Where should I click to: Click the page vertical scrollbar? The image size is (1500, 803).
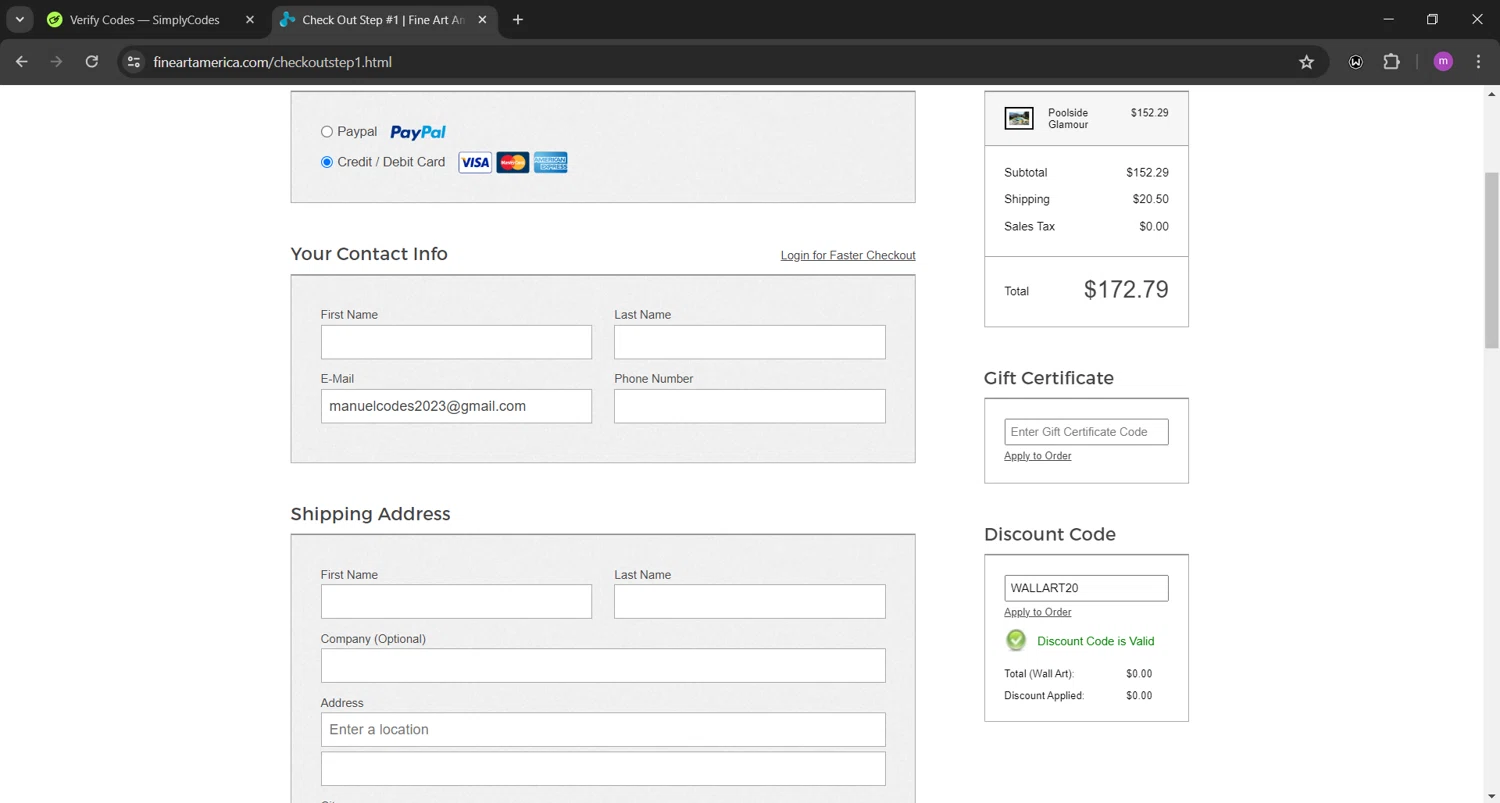pyautogui.click(x=1491, y=260)
